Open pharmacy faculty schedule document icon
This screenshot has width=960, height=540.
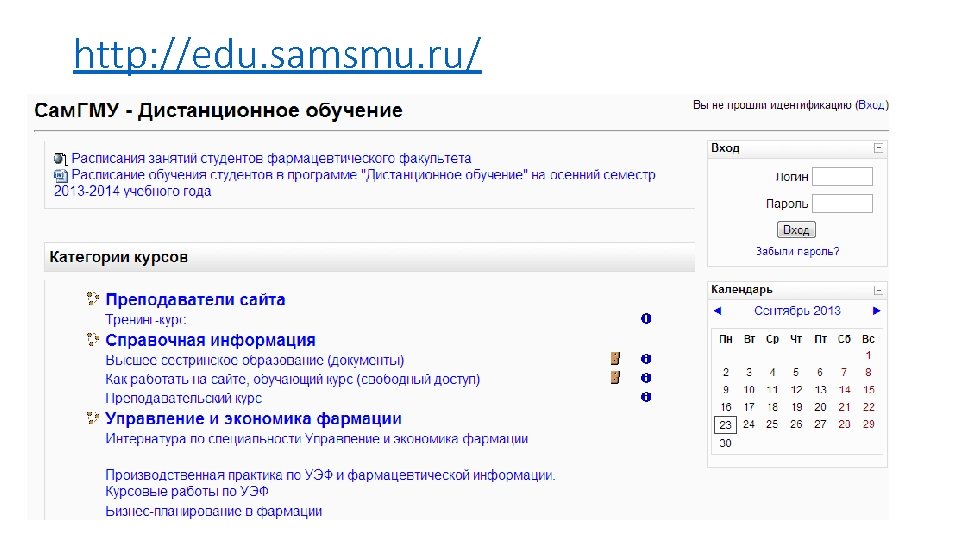click(60, 159)
